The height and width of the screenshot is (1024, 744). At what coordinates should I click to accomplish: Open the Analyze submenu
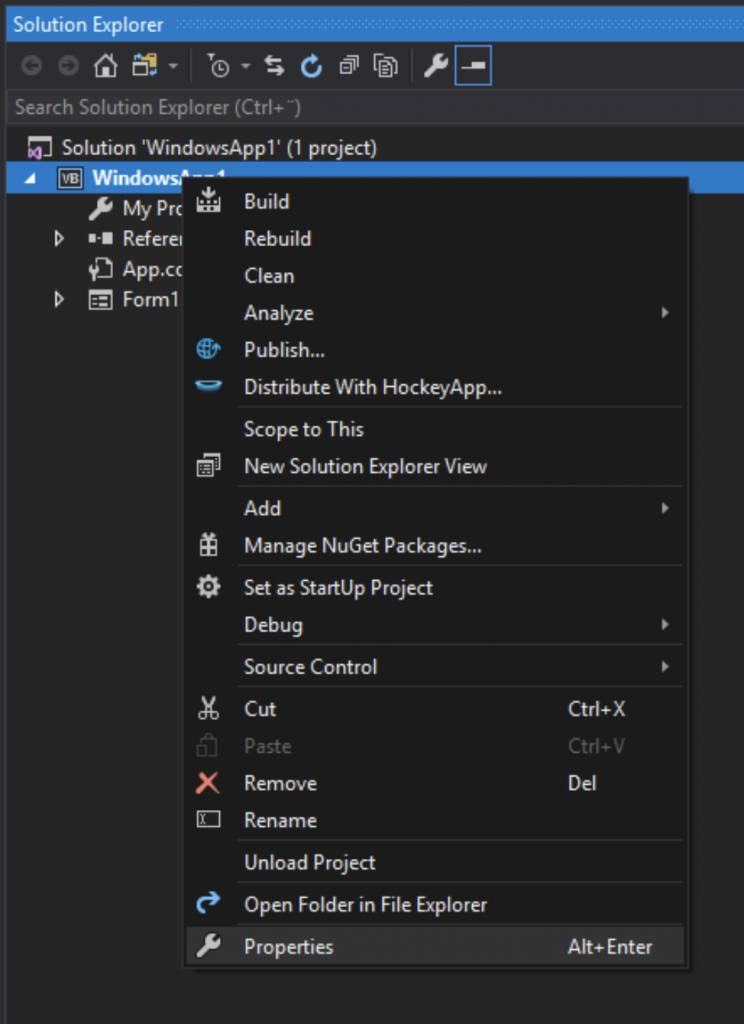tap(278, 313)
